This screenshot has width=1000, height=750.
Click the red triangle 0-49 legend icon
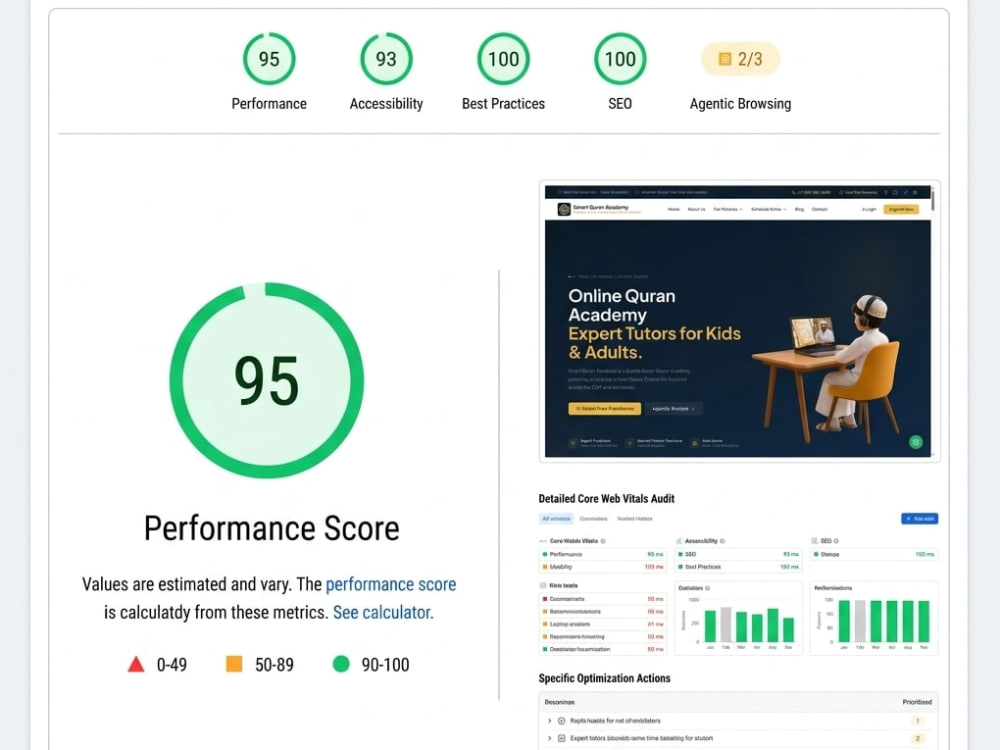pos(136,665)
